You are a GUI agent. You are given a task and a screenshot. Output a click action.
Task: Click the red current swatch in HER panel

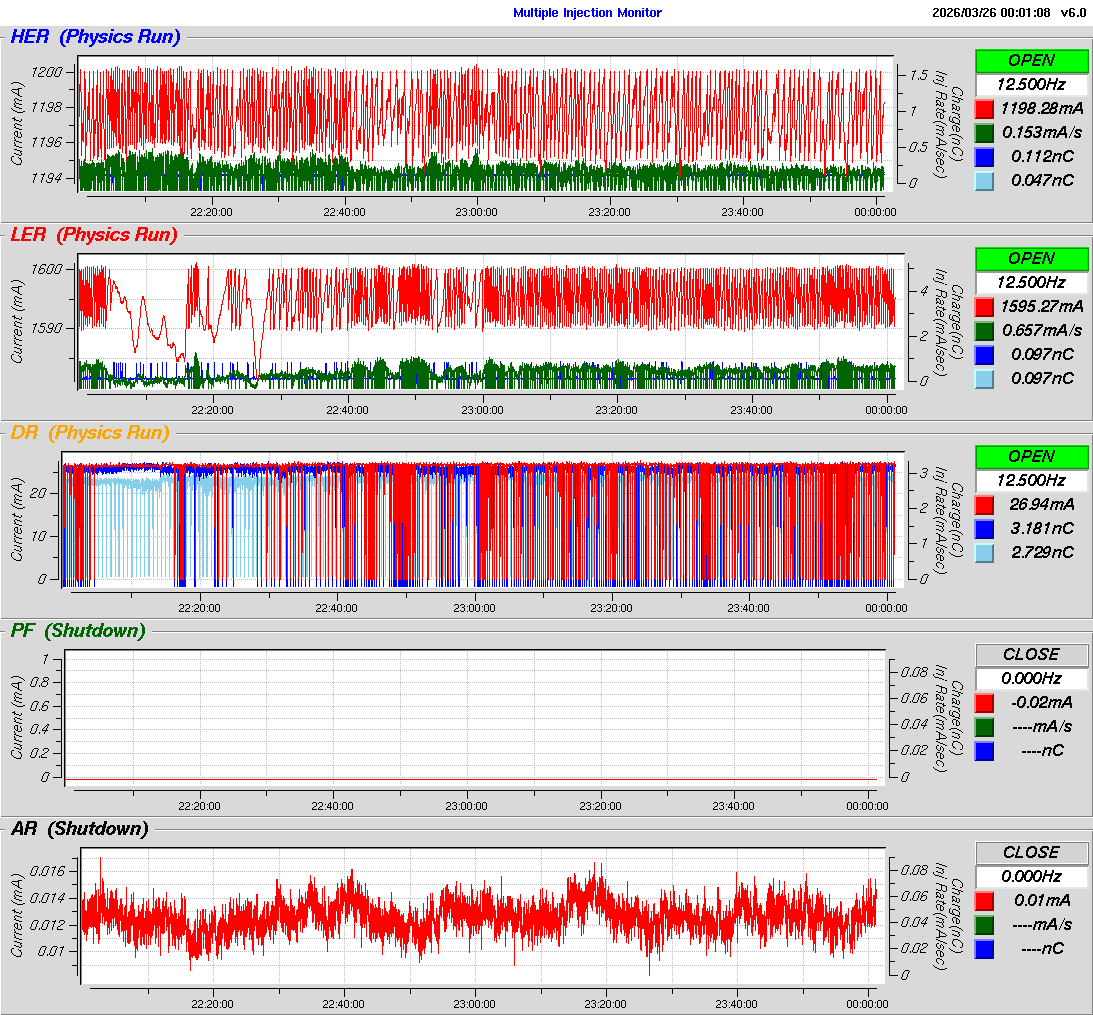(985, 108)
